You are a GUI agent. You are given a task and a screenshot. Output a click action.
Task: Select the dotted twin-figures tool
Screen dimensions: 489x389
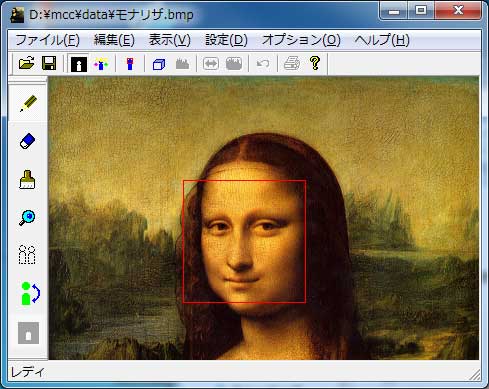[x=27, y=255]
